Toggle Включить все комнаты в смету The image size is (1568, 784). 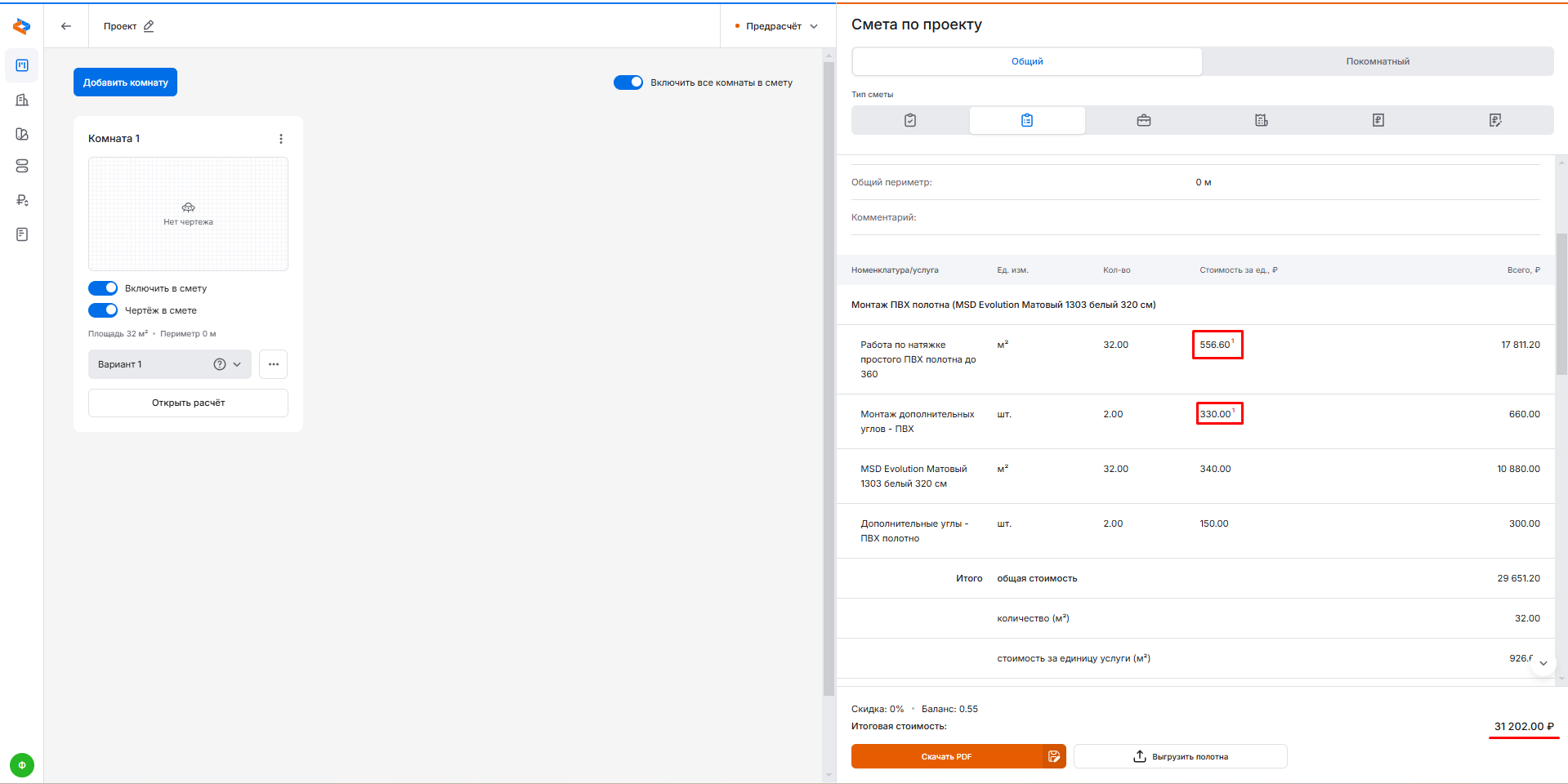click(628, 82)
